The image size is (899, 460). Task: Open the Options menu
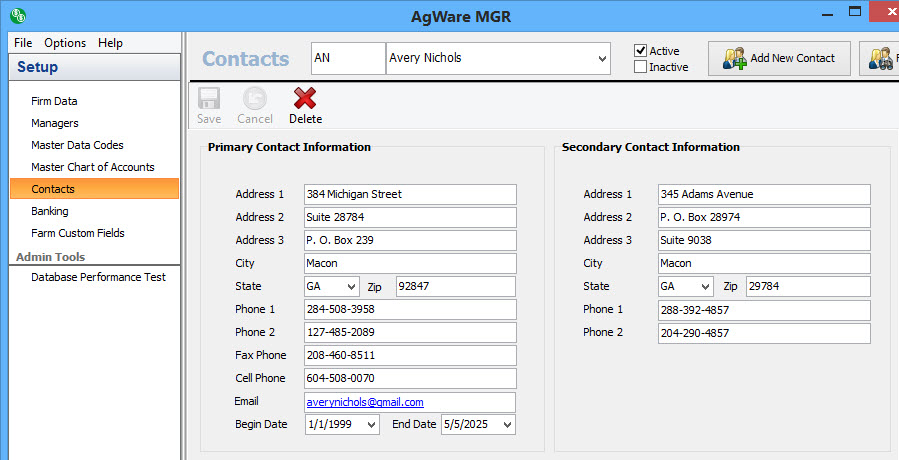[x=65, y=43]
